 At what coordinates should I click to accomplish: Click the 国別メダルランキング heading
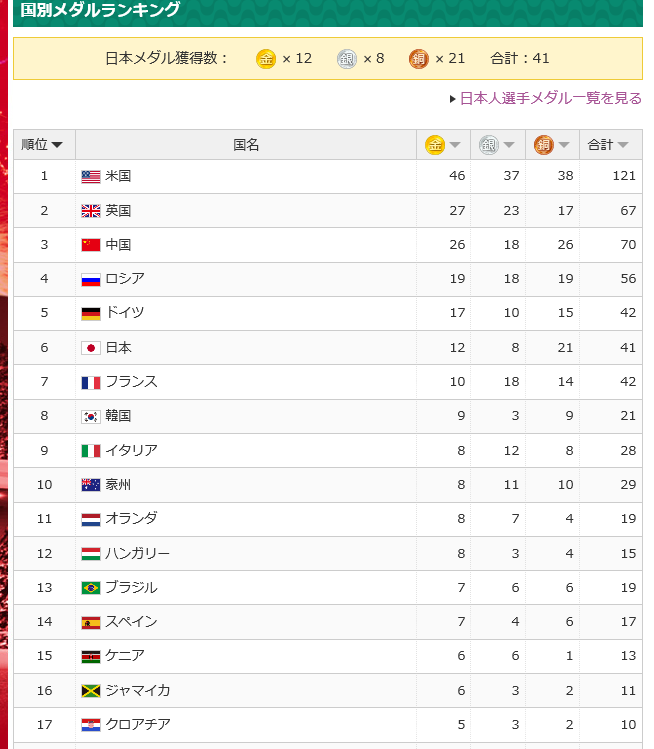tap(100, 11)
